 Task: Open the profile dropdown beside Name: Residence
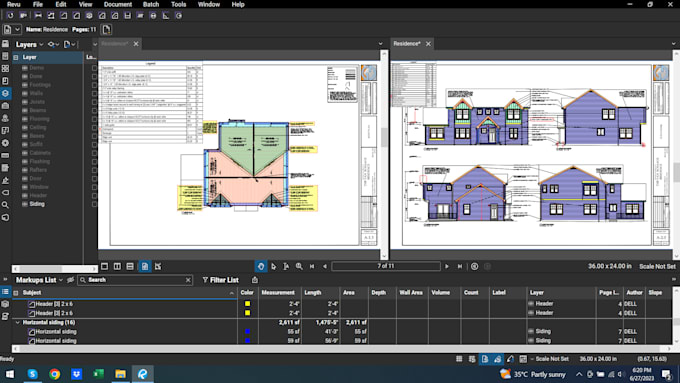coord(17,29)
